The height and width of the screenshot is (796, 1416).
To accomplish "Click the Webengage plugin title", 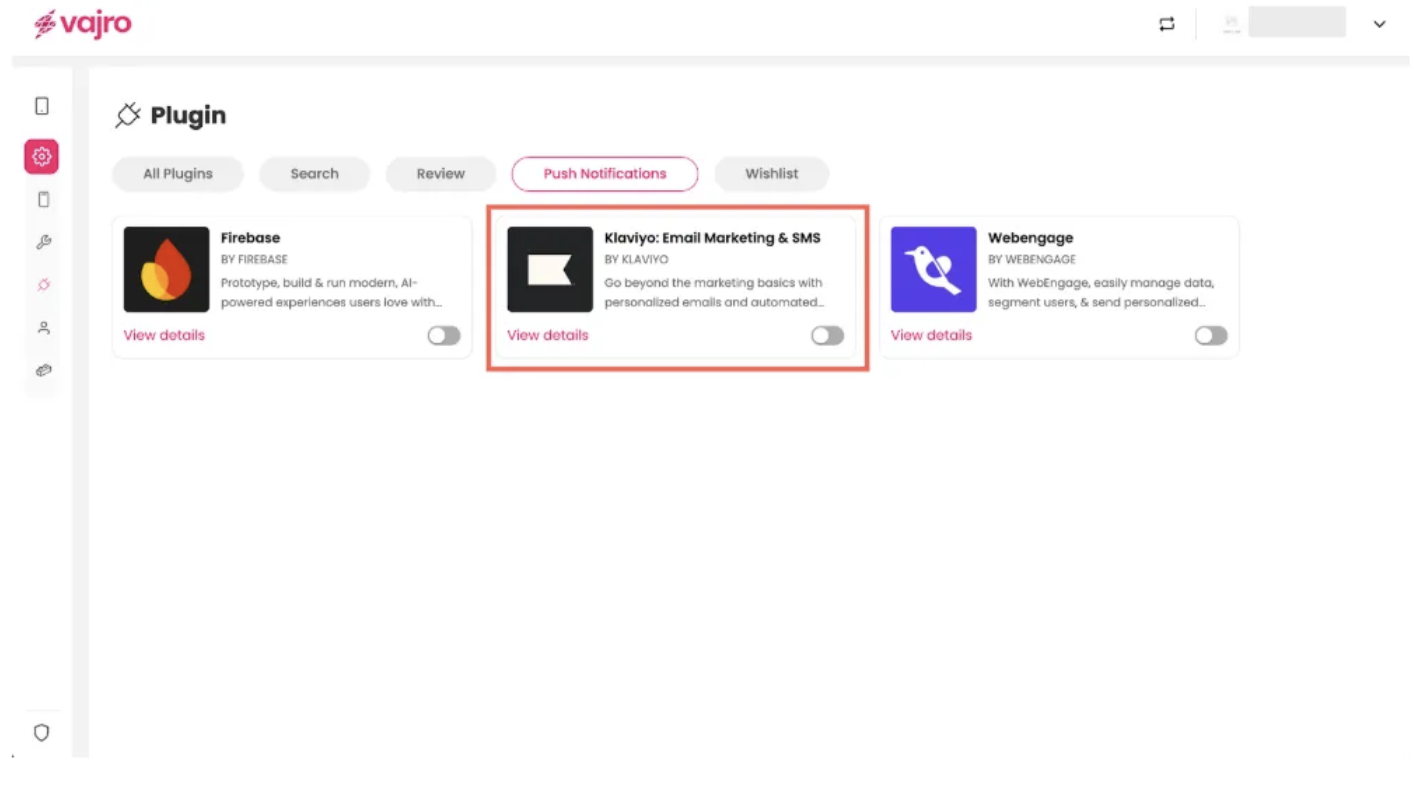I will click(x=1031, y=238).
